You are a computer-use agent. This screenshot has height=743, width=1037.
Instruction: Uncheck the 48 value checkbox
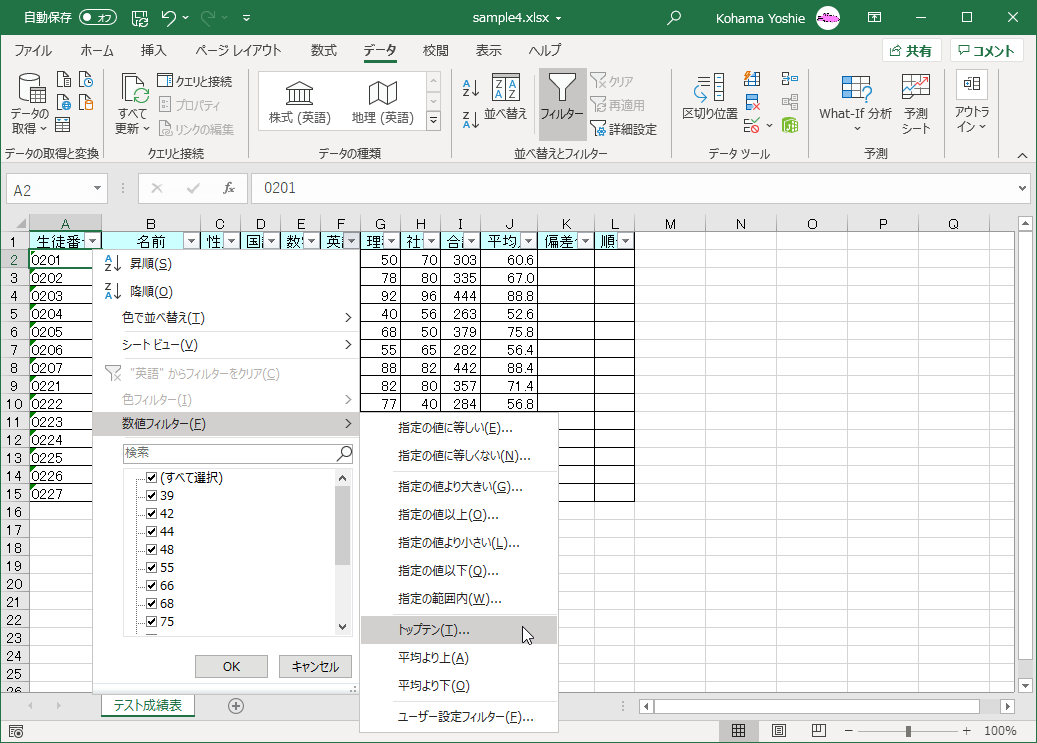pos(151,549)
